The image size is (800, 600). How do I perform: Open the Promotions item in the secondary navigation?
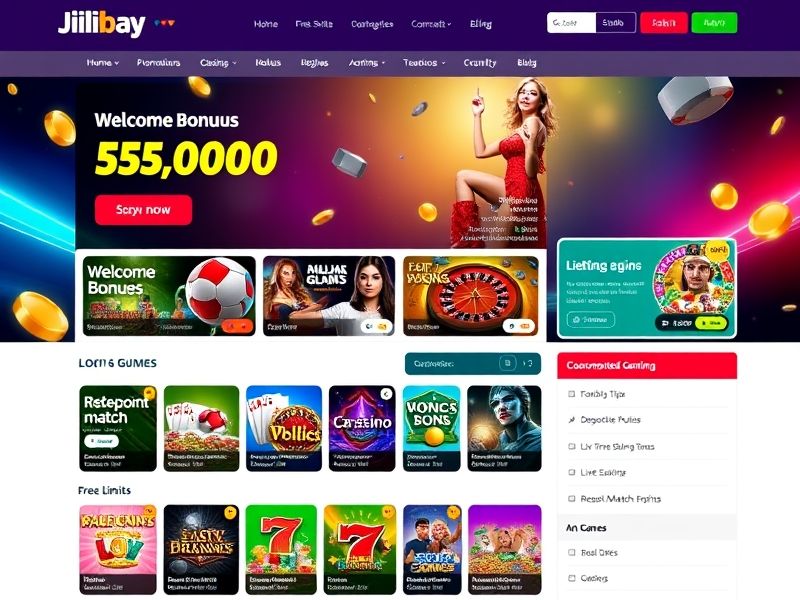(x=158, y=63)
